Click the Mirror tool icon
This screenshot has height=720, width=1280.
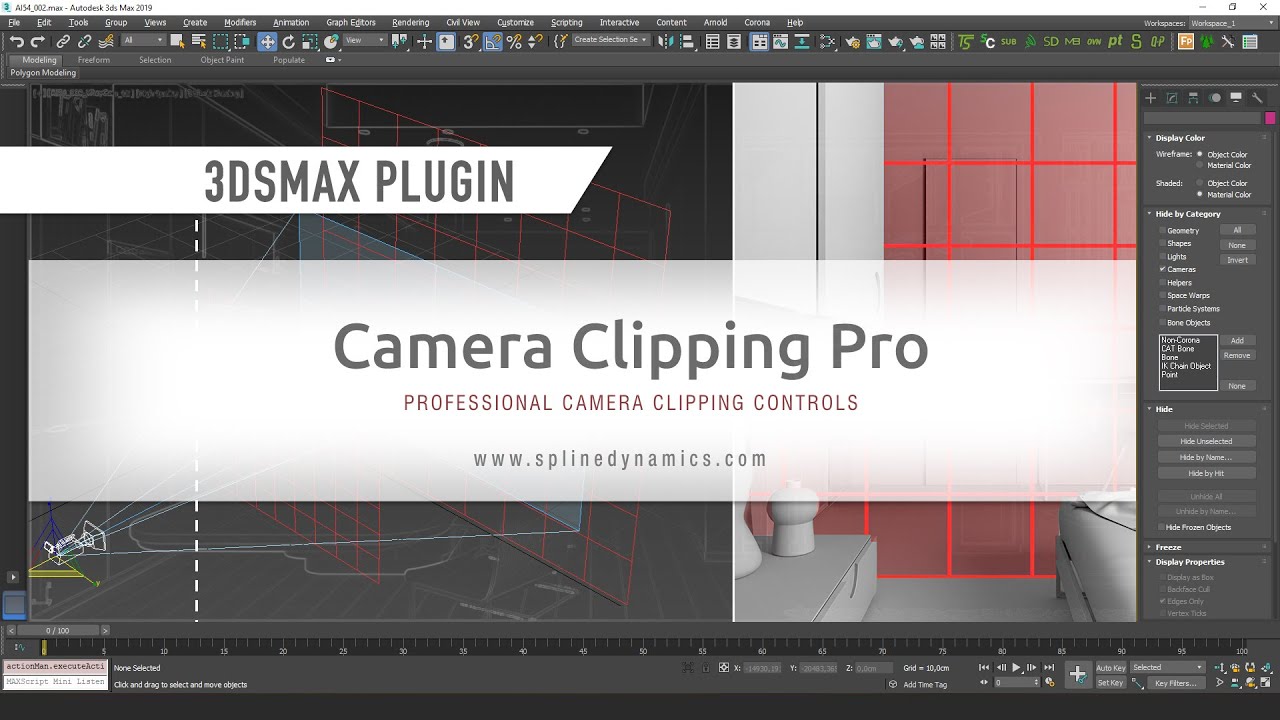click(x=667, y=41)
